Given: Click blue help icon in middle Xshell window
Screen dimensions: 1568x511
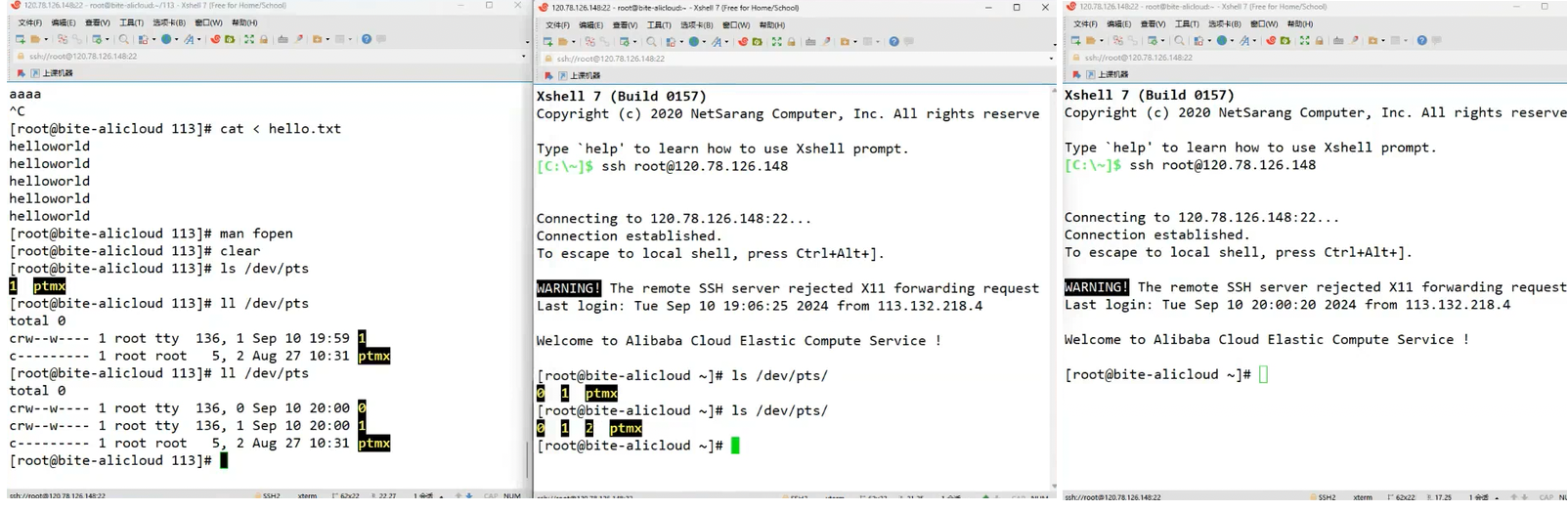Looking at the screenshot, I should pyautogui.click(x=894, y=41).
